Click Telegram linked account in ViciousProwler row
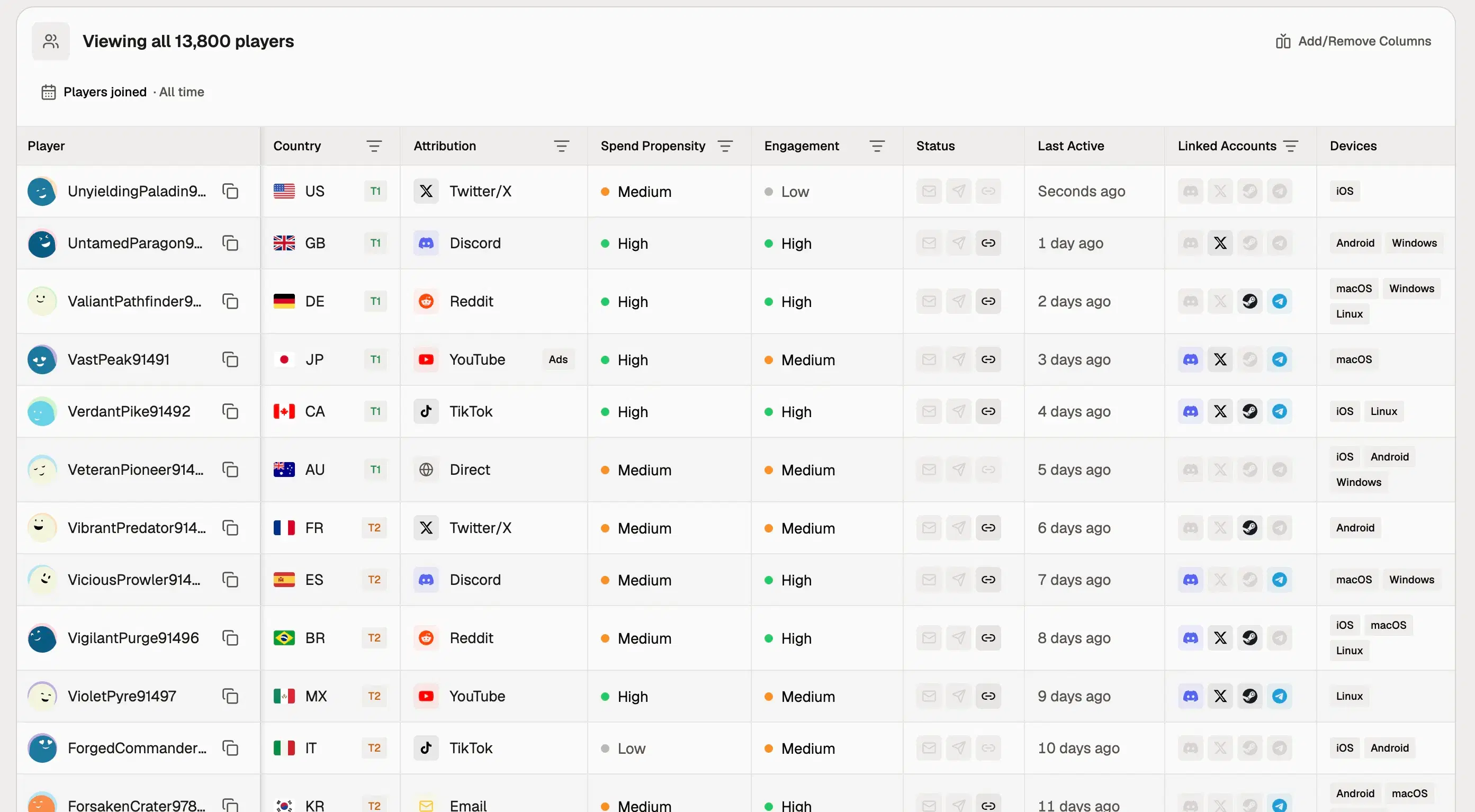Viewport: 1475px width, 812px height. pyautogui.click(x=1280, y=580)
